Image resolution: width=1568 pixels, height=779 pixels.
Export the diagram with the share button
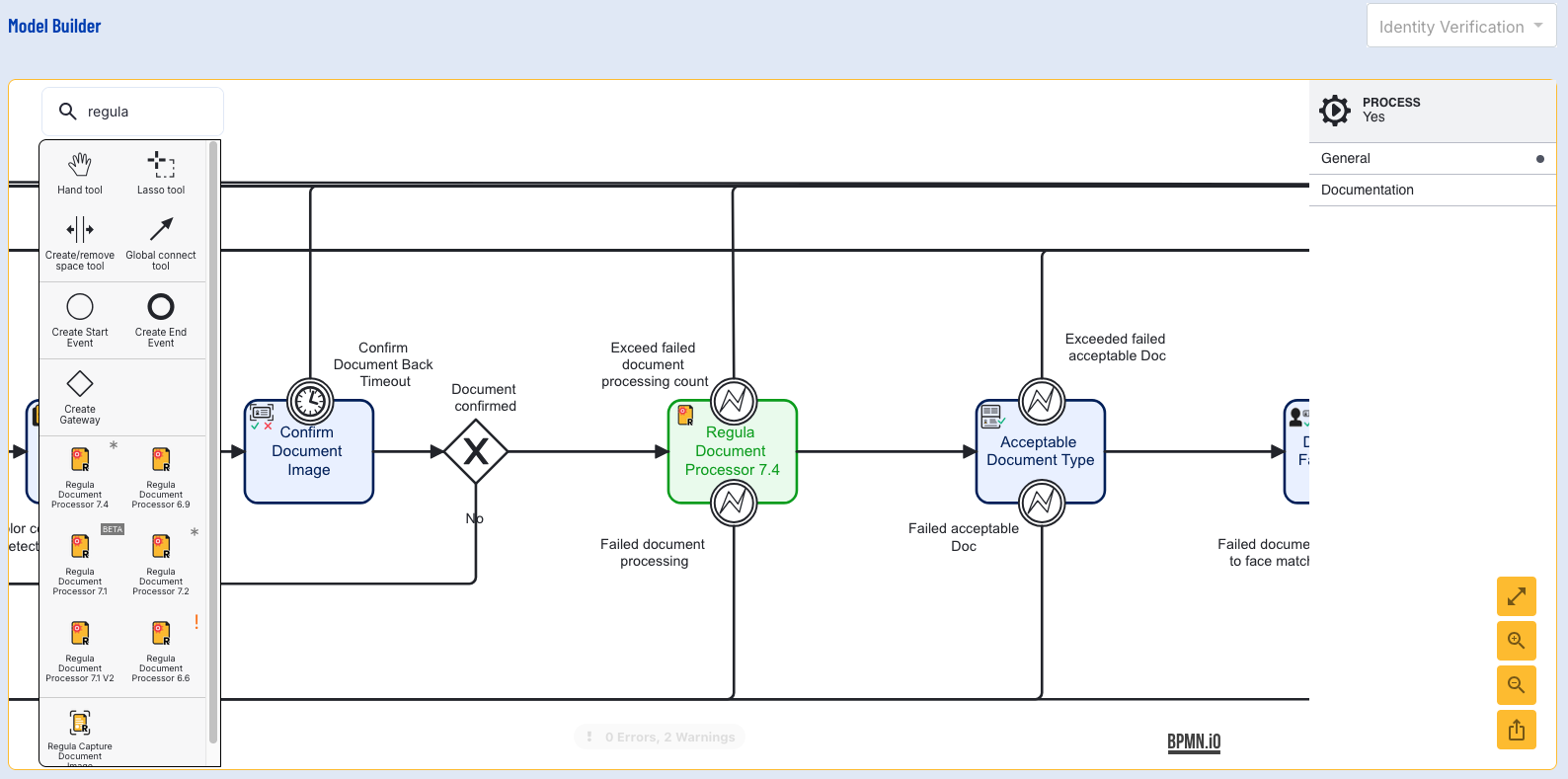[1517, 730]
